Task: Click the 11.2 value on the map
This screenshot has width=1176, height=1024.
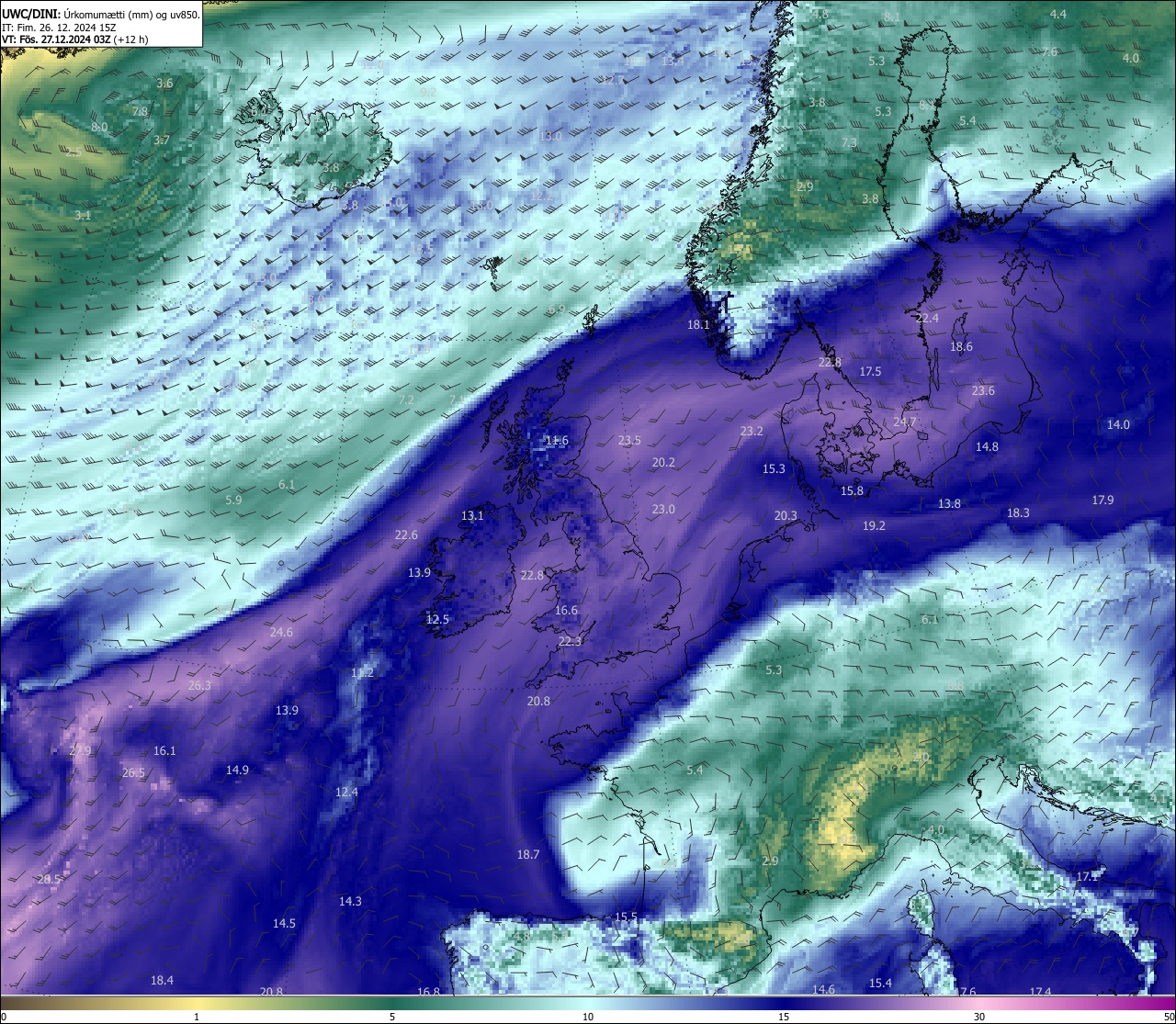Action: point(362,672)
